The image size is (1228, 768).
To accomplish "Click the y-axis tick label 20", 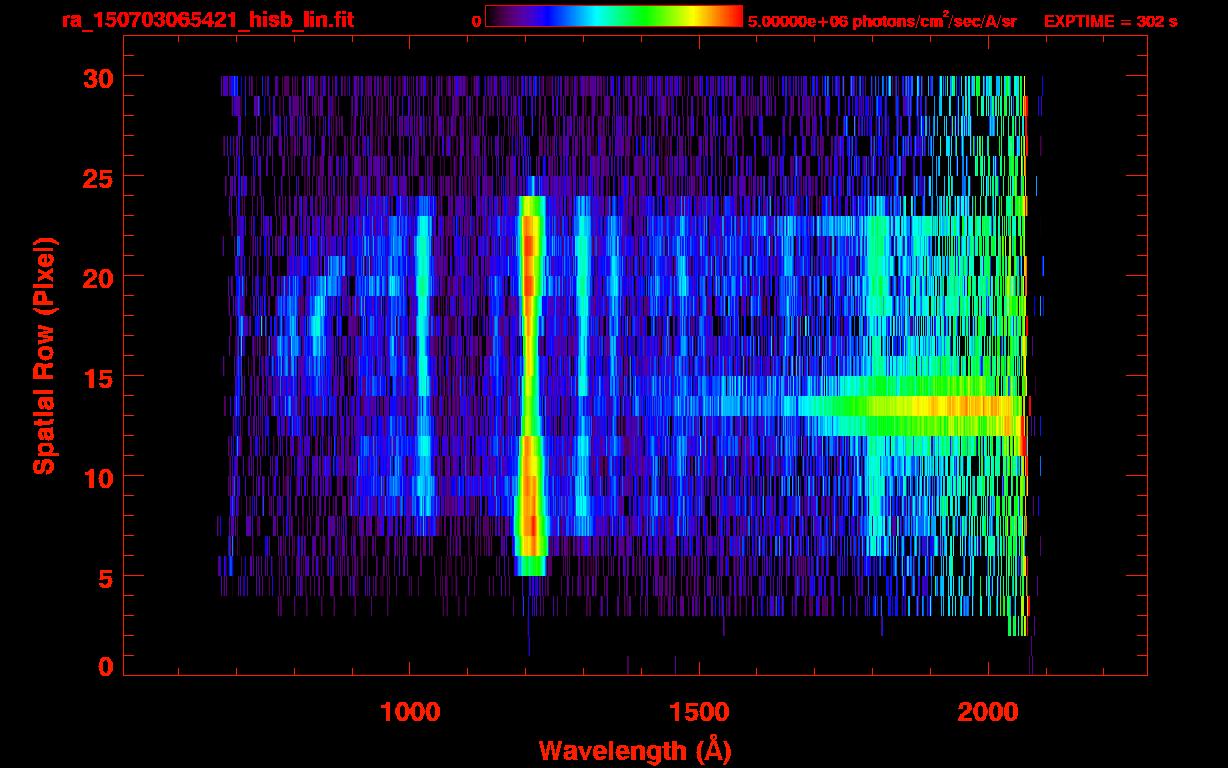I will click(98, 277).
